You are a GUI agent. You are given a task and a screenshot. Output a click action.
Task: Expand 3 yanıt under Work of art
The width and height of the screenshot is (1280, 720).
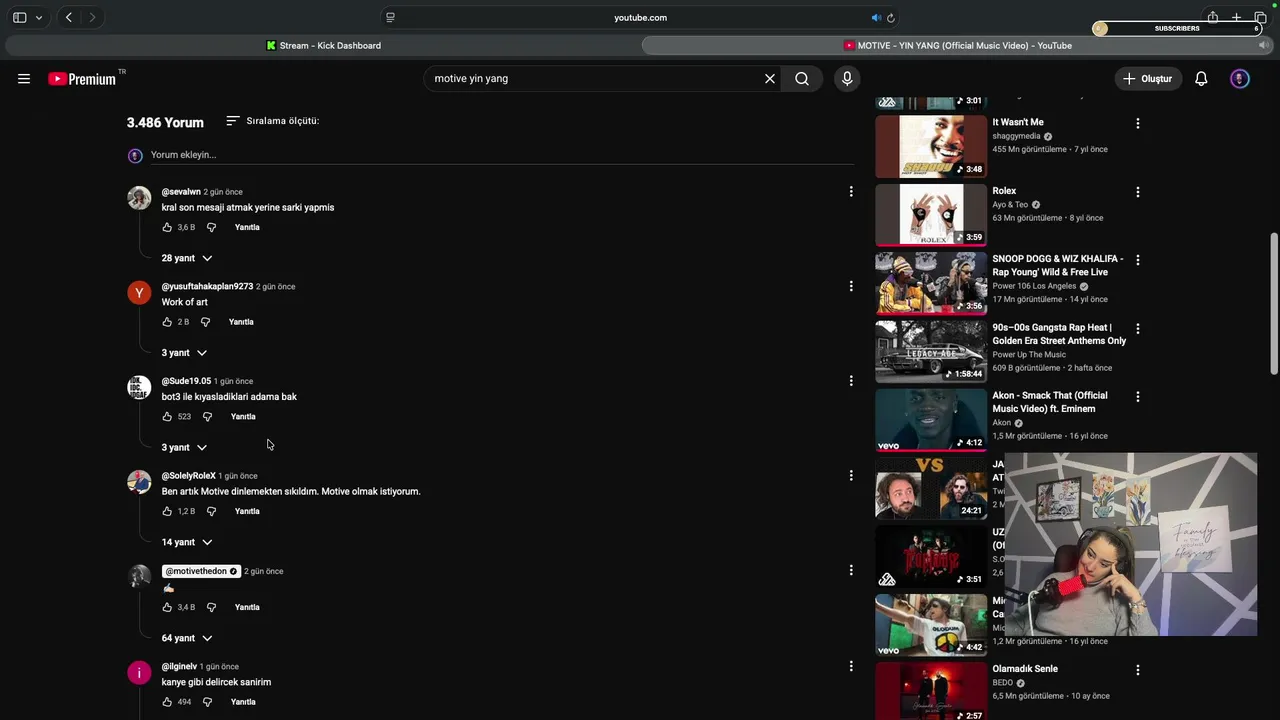(x=184, y=353)
